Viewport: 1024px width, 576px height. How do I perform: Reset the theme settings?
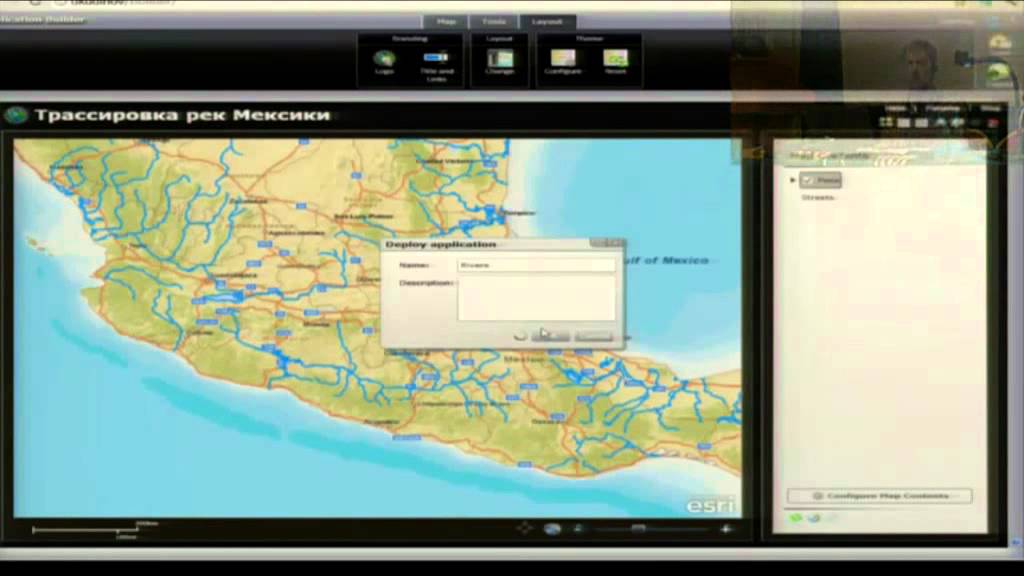(x=615, y=62)
